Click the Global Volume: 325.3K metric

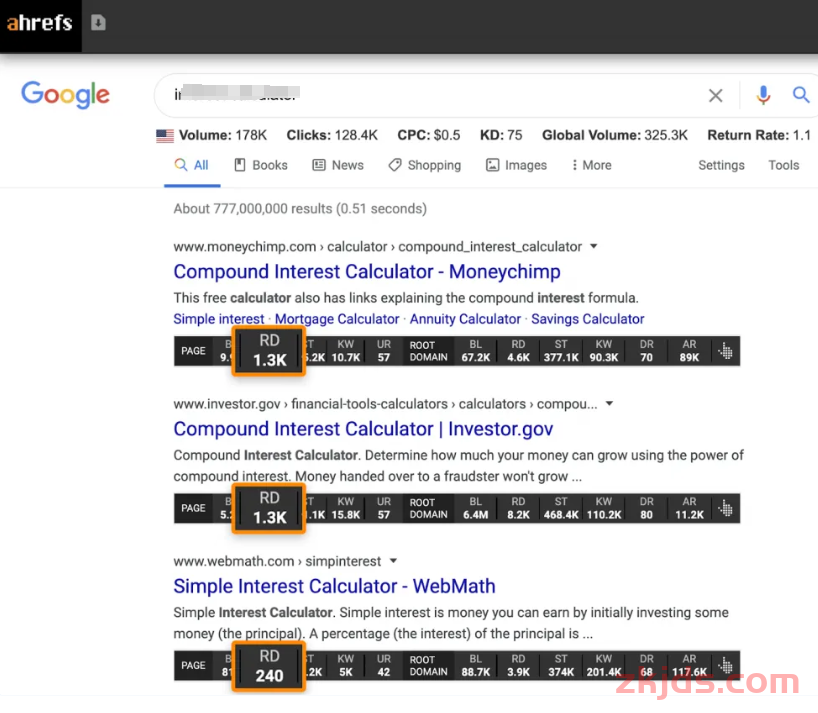tap(615, 136)
